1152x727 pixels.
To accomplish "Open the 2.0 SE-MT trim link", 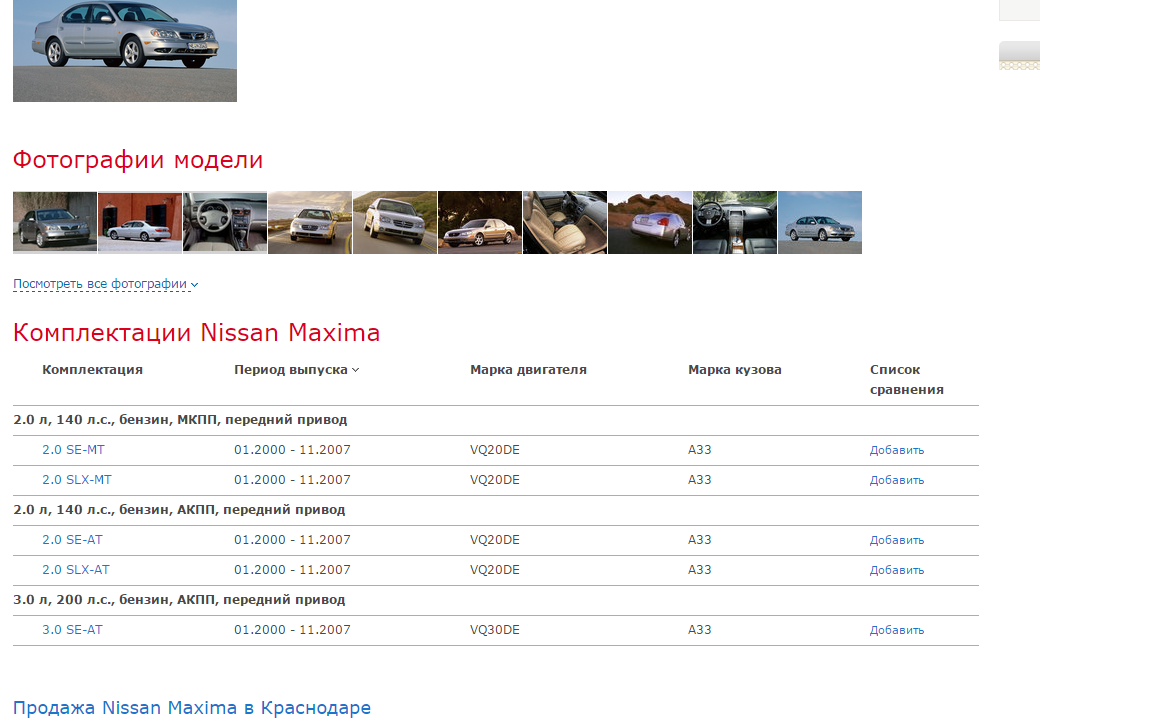I will point(73,449).
